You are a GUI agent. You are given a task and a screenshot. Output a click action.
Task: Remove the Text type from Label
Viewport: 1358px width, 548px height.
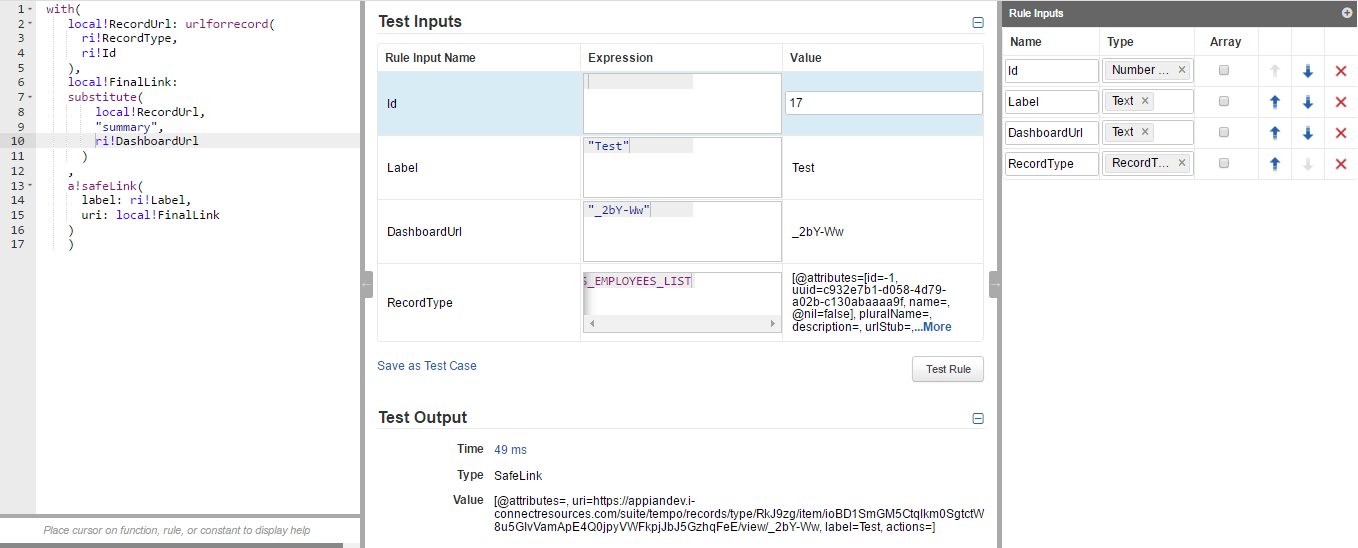(1145, 101)
